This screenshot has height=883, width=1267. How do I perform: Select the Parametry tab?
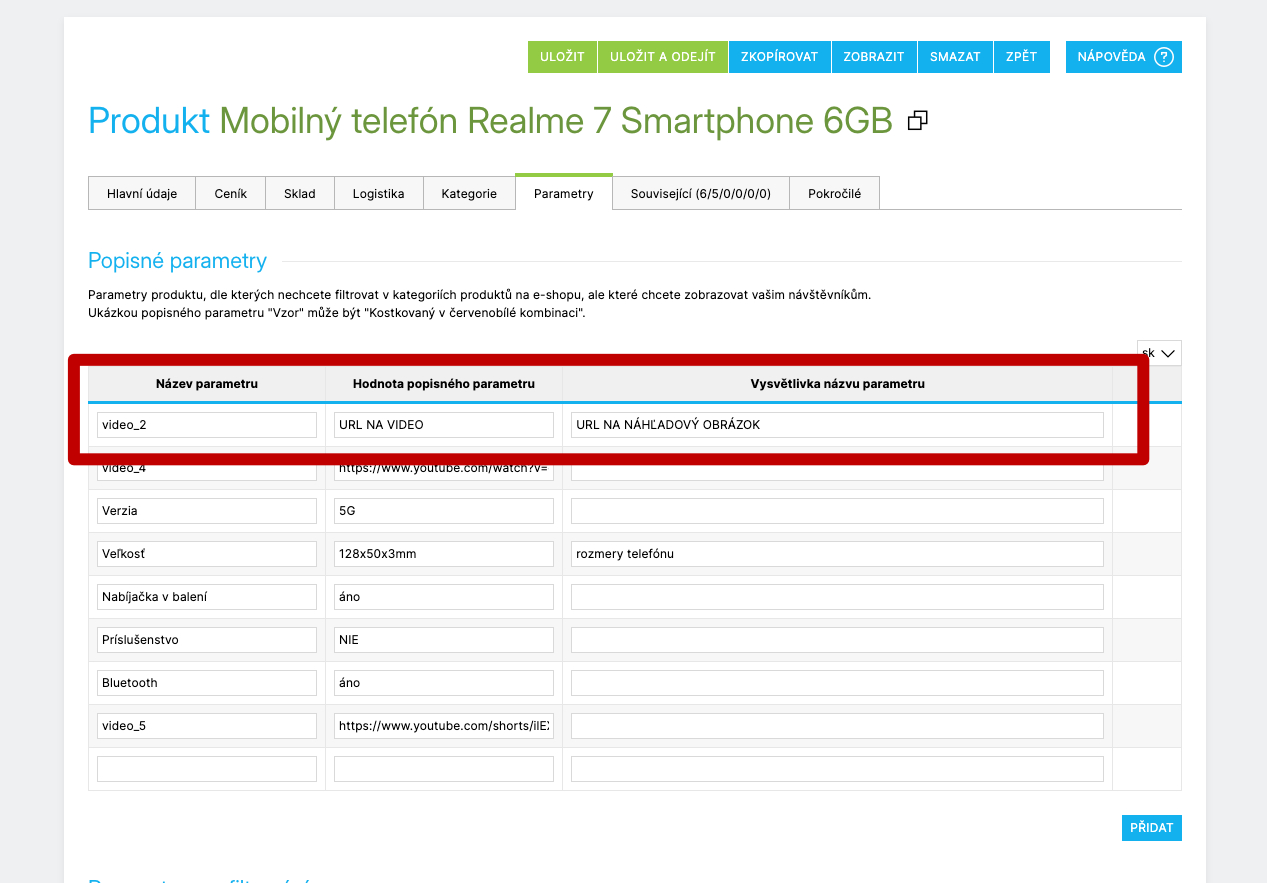tap(564, 192)
